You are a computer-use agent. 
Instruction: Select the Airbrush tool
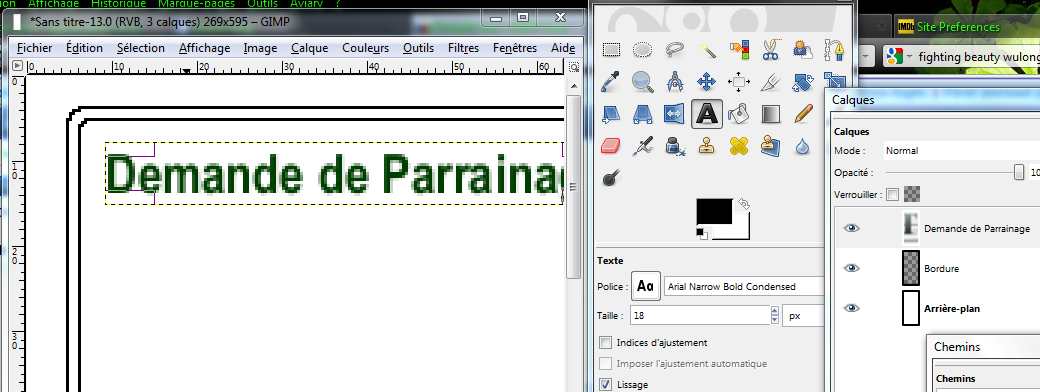pos(643,146)
